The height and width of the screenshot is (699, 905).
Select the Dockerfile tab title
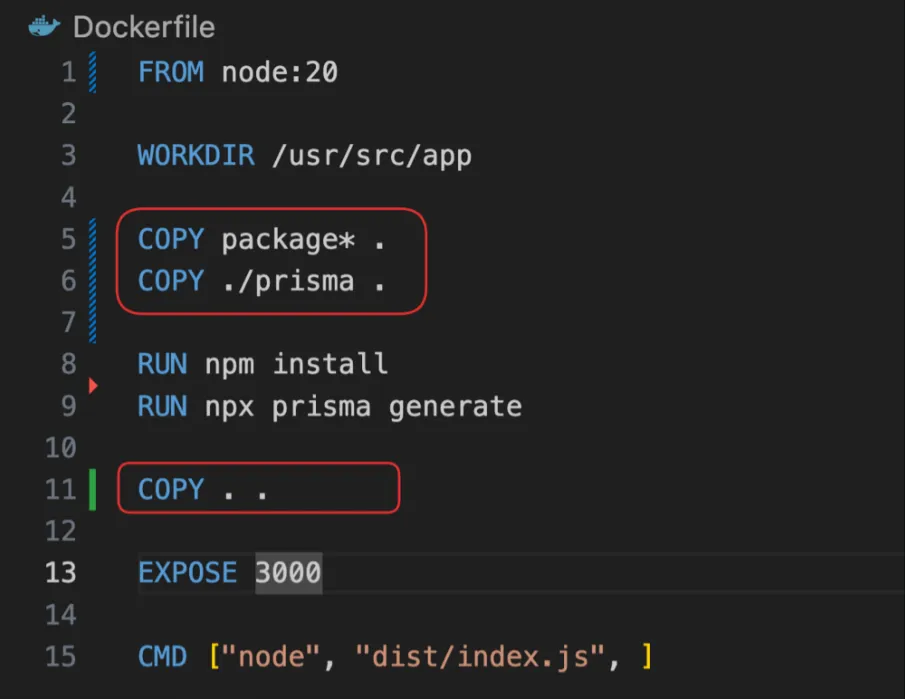click(x=144, y=26)
